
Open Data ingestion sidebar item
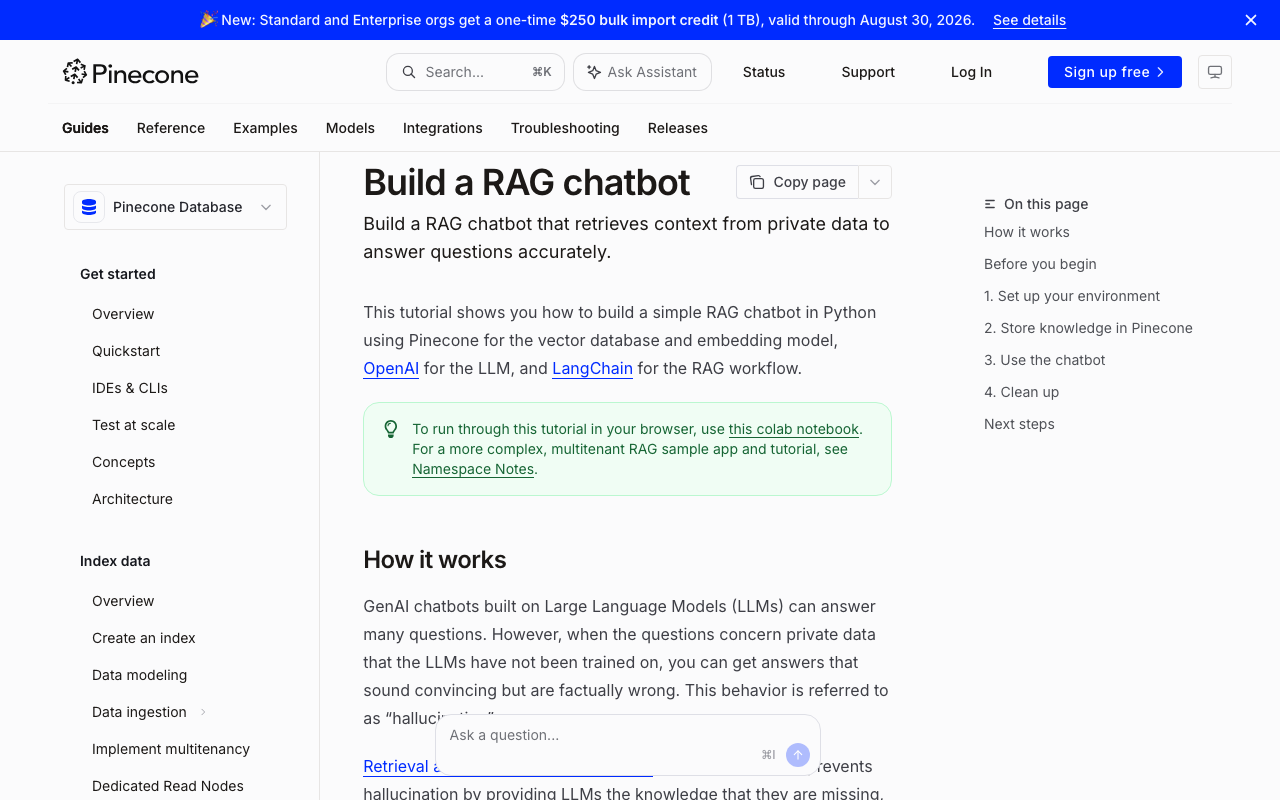(139, 712)
